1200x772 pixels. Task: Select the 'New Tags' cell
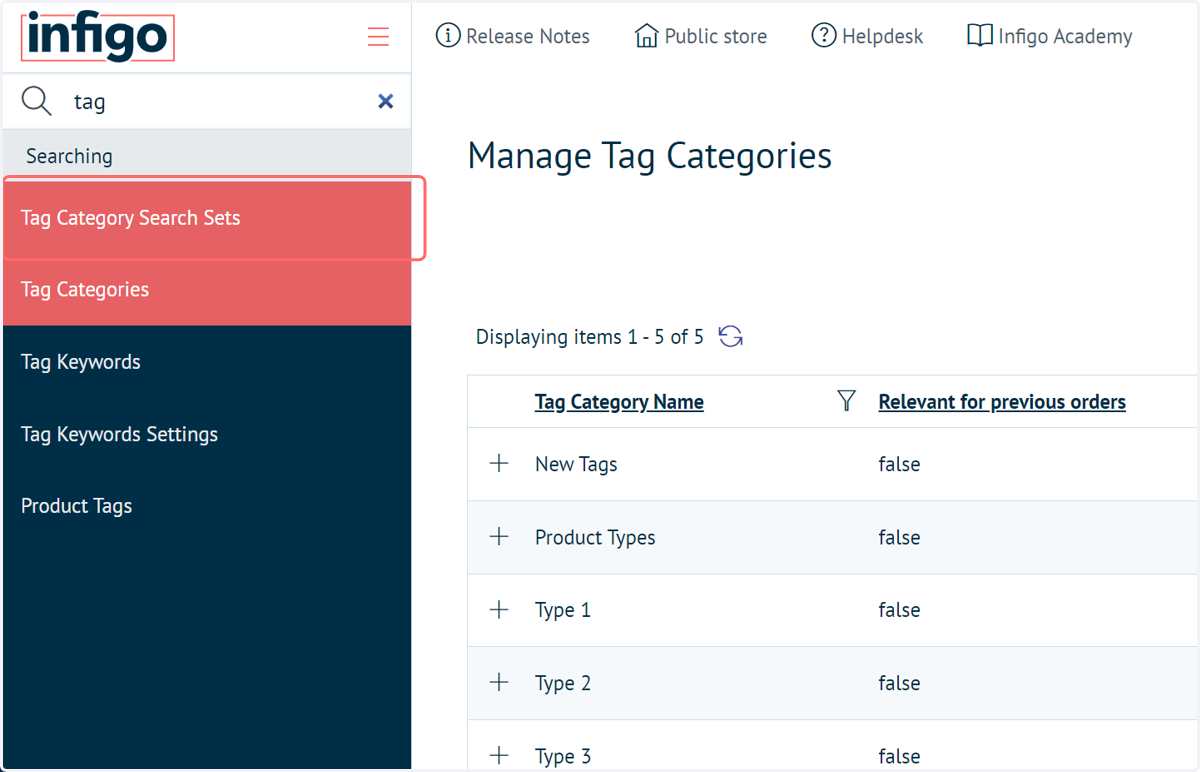click(x=576, y=464)
